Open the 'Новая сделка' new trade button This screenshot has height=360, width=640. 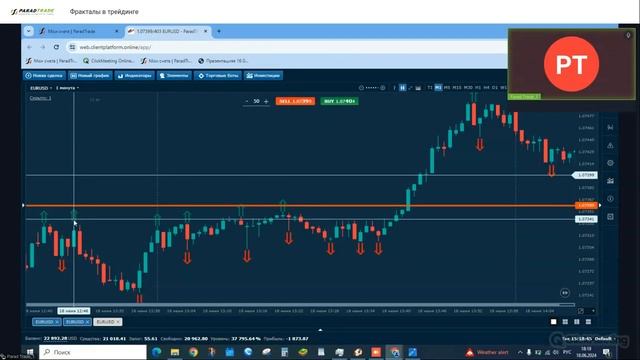point(44,76)
